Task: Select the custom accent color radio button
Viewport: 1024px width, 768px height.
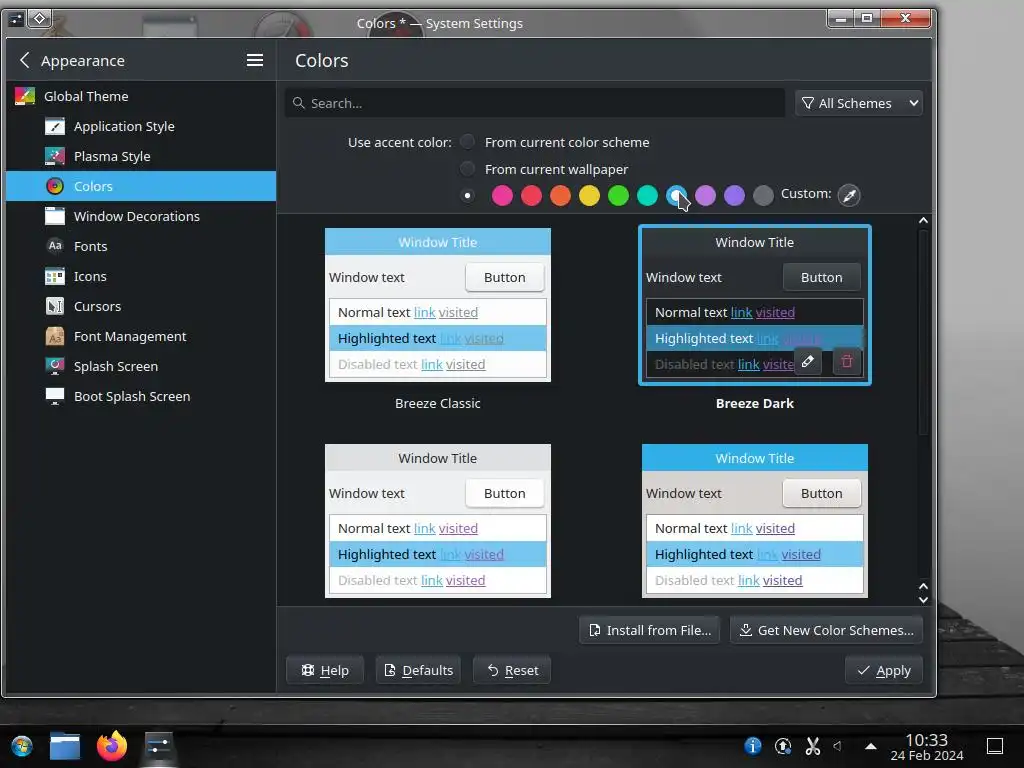Action: pyautogui.click(x=467, y=195)
